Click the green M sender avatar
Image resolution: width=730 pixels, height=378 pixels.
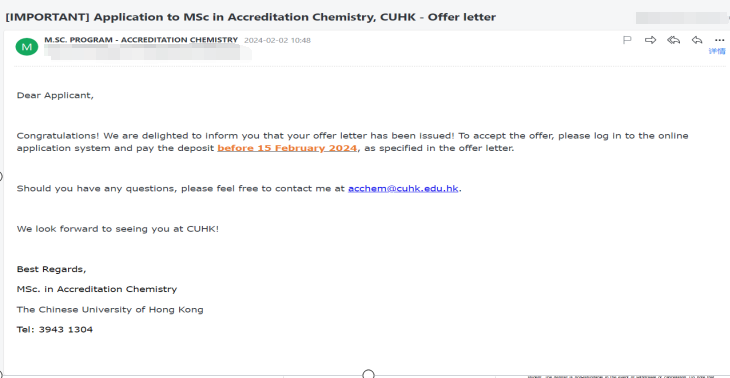coord(27,47)
